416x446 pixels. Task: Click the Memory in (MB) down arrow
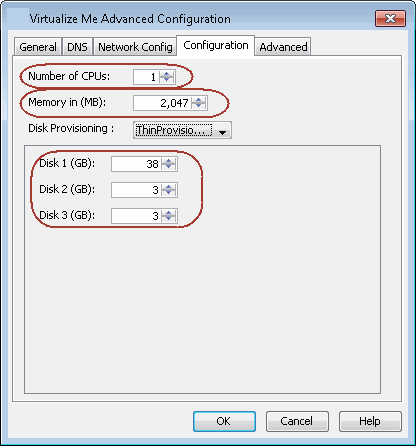pyautogui.click(x=199, y=106)
